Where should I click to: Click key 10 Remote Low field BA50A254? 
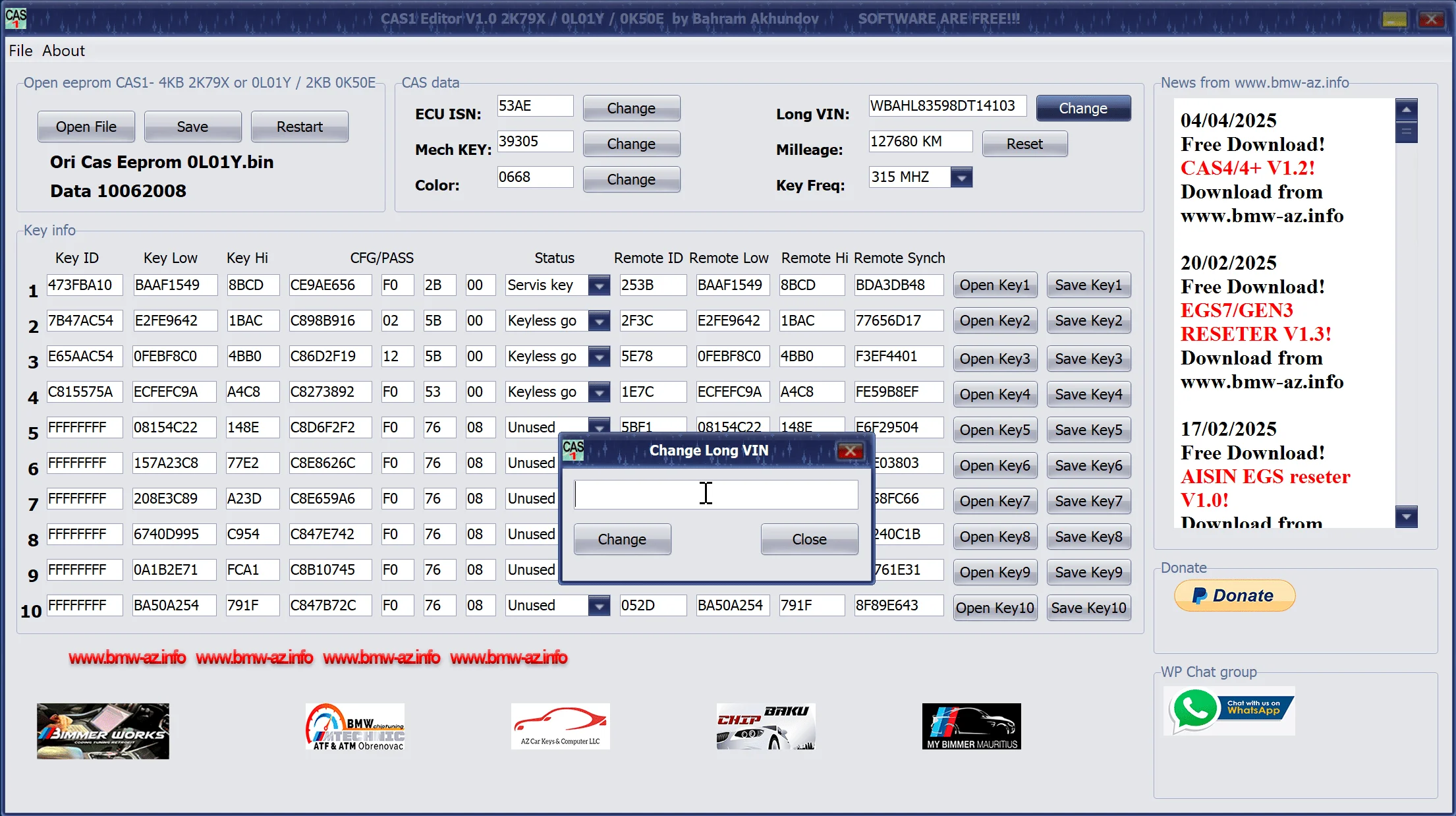tap(733, 606)
